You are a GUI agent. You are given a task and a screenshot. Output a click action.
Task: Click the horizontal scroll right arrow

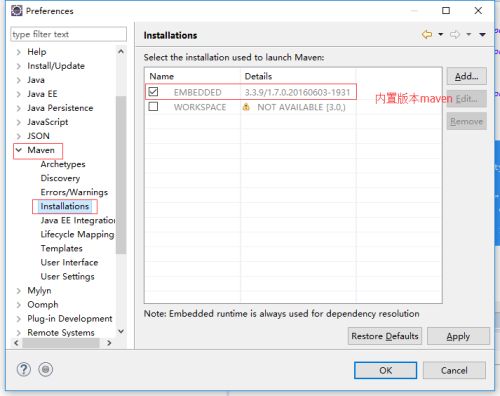tap(109, 343)
